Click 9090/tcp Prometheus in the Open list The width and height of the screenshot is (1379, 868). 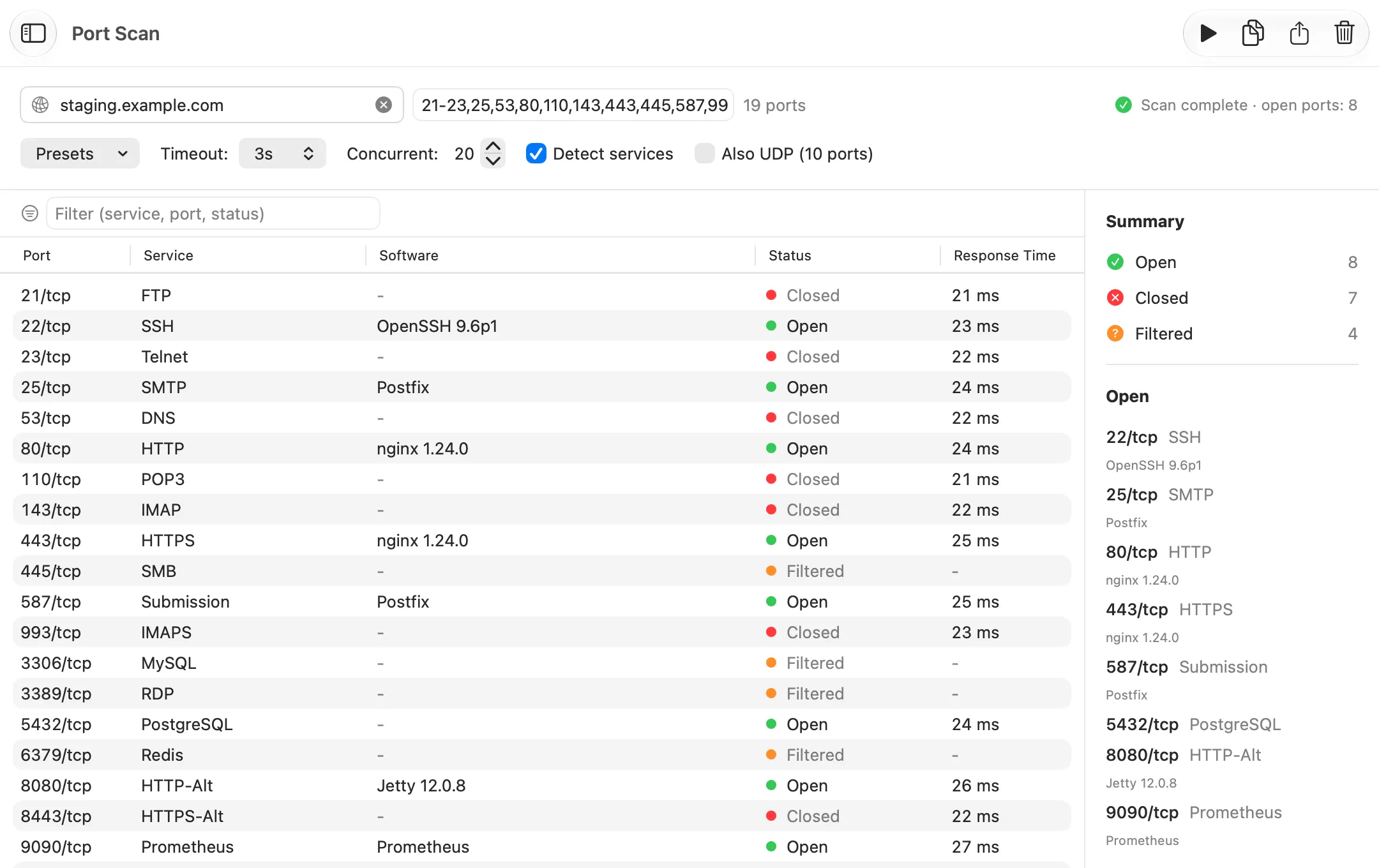pyautogui.click(x=1194, y=812)
